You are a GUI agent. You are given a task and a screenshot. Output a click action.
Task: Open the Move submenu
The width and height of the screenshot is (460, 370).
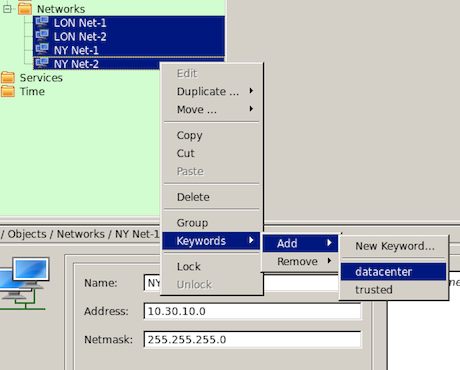pos(211,109)
